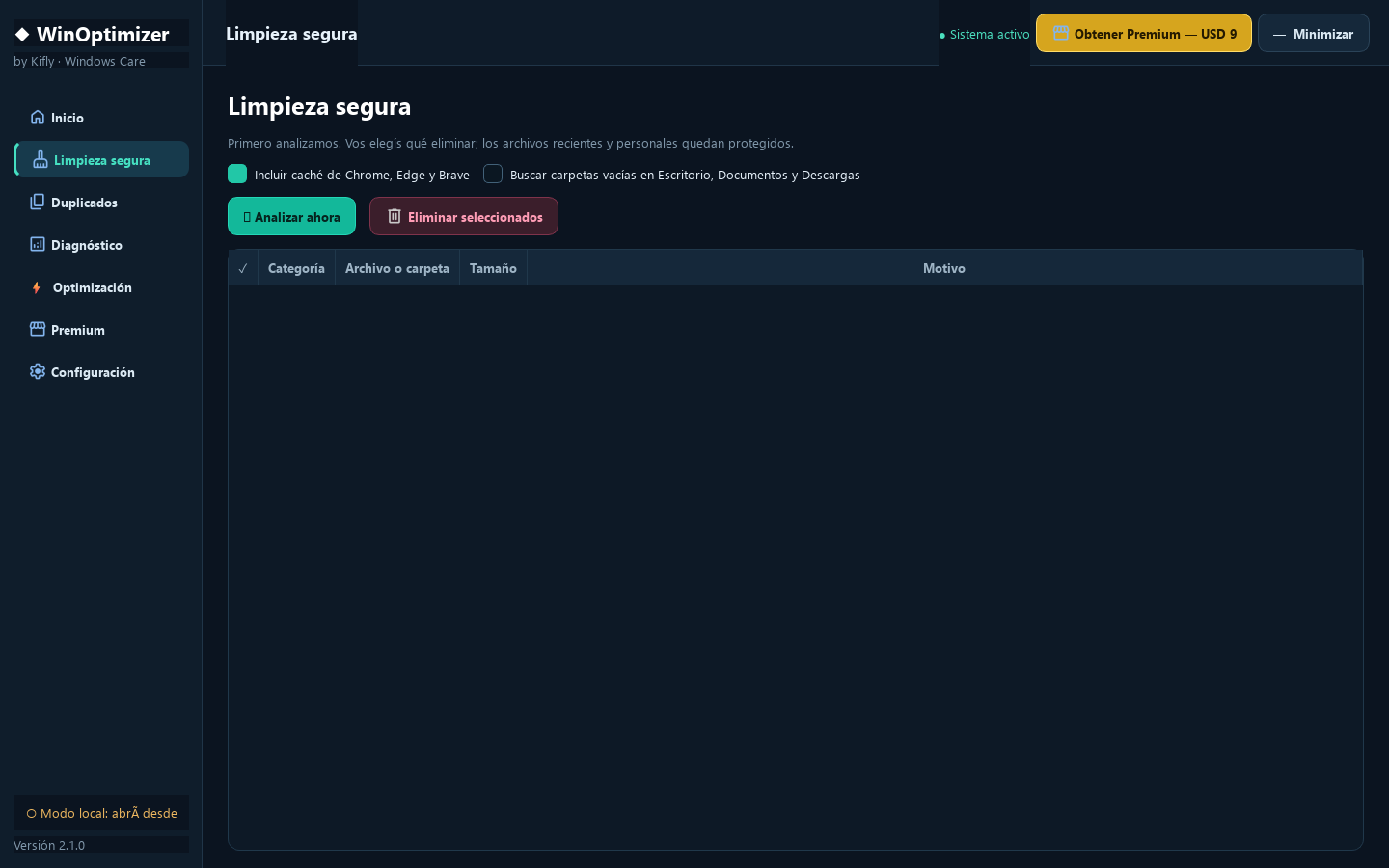Click the WinOptimizer diamond logo

click(x=22, y=35)
